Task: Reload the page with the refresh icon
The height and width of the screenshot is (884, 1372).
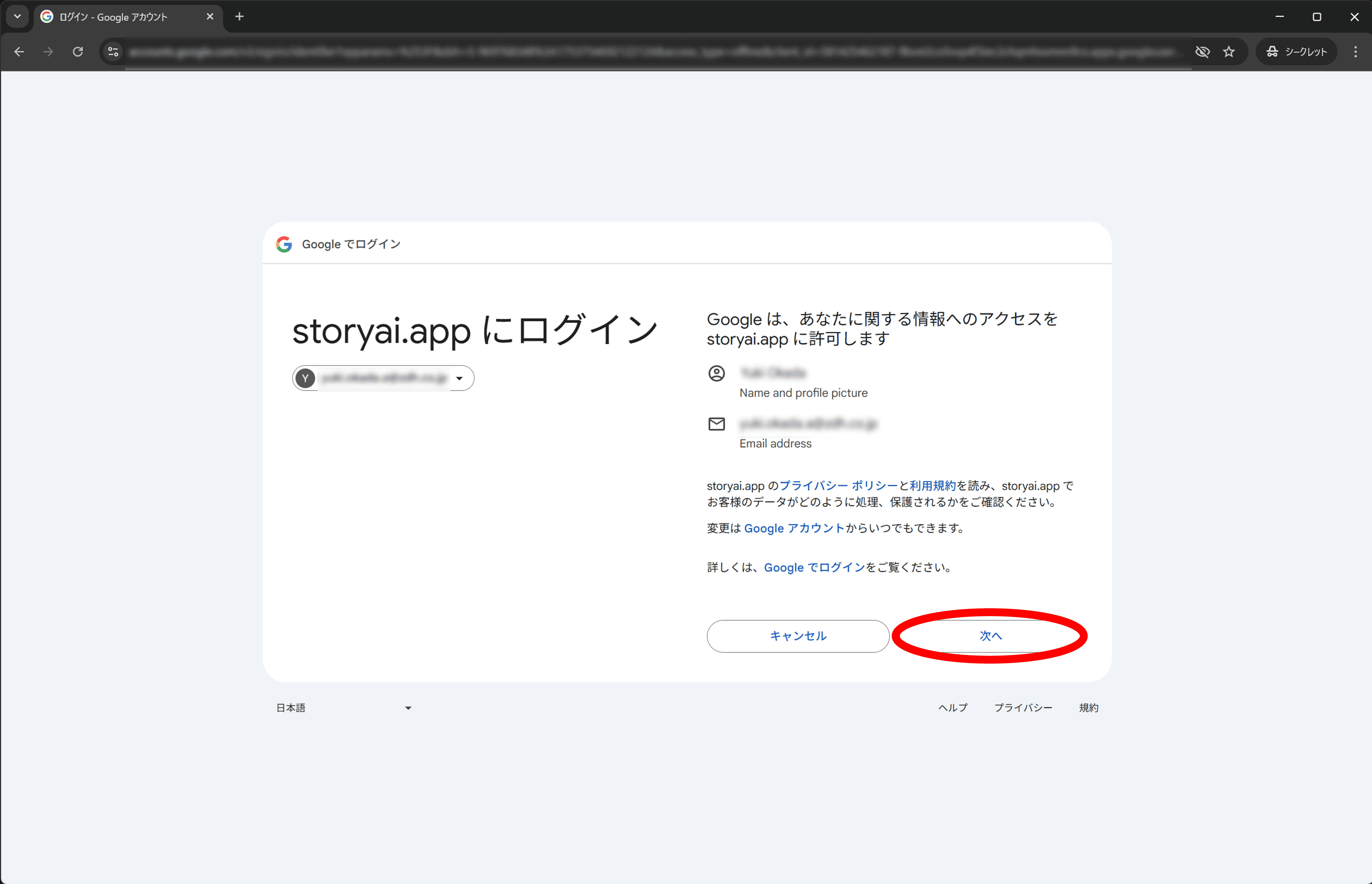Action: coord(78,52)
